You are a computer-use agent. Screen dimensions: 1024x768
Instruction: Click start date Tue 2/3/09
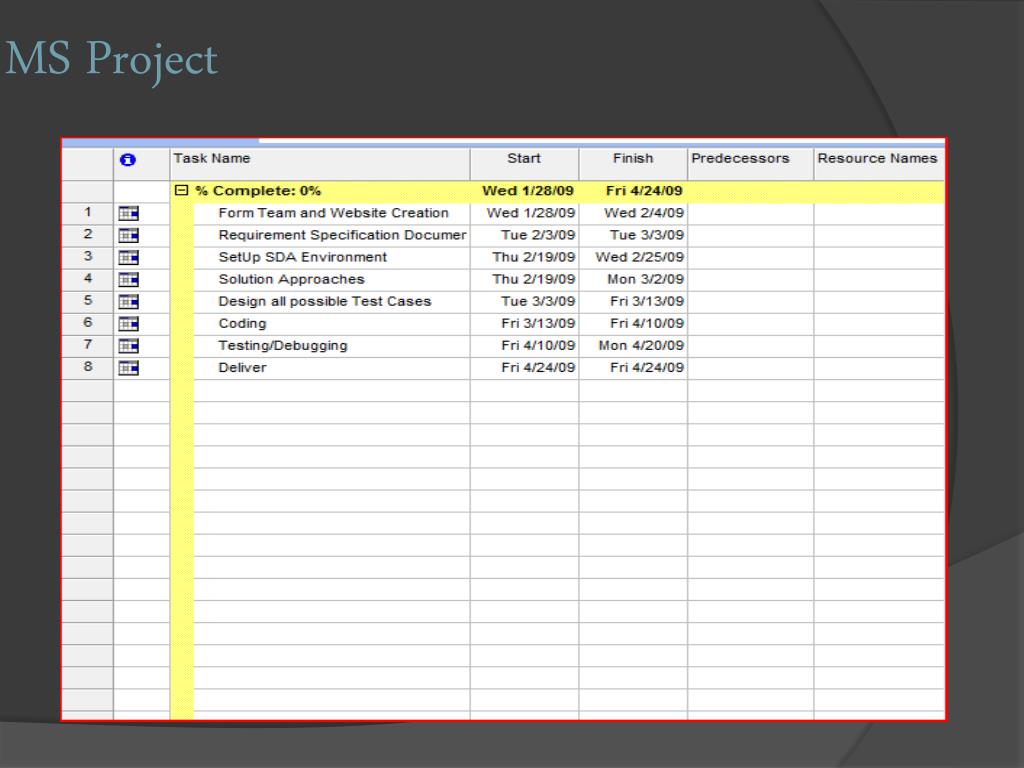538,235
